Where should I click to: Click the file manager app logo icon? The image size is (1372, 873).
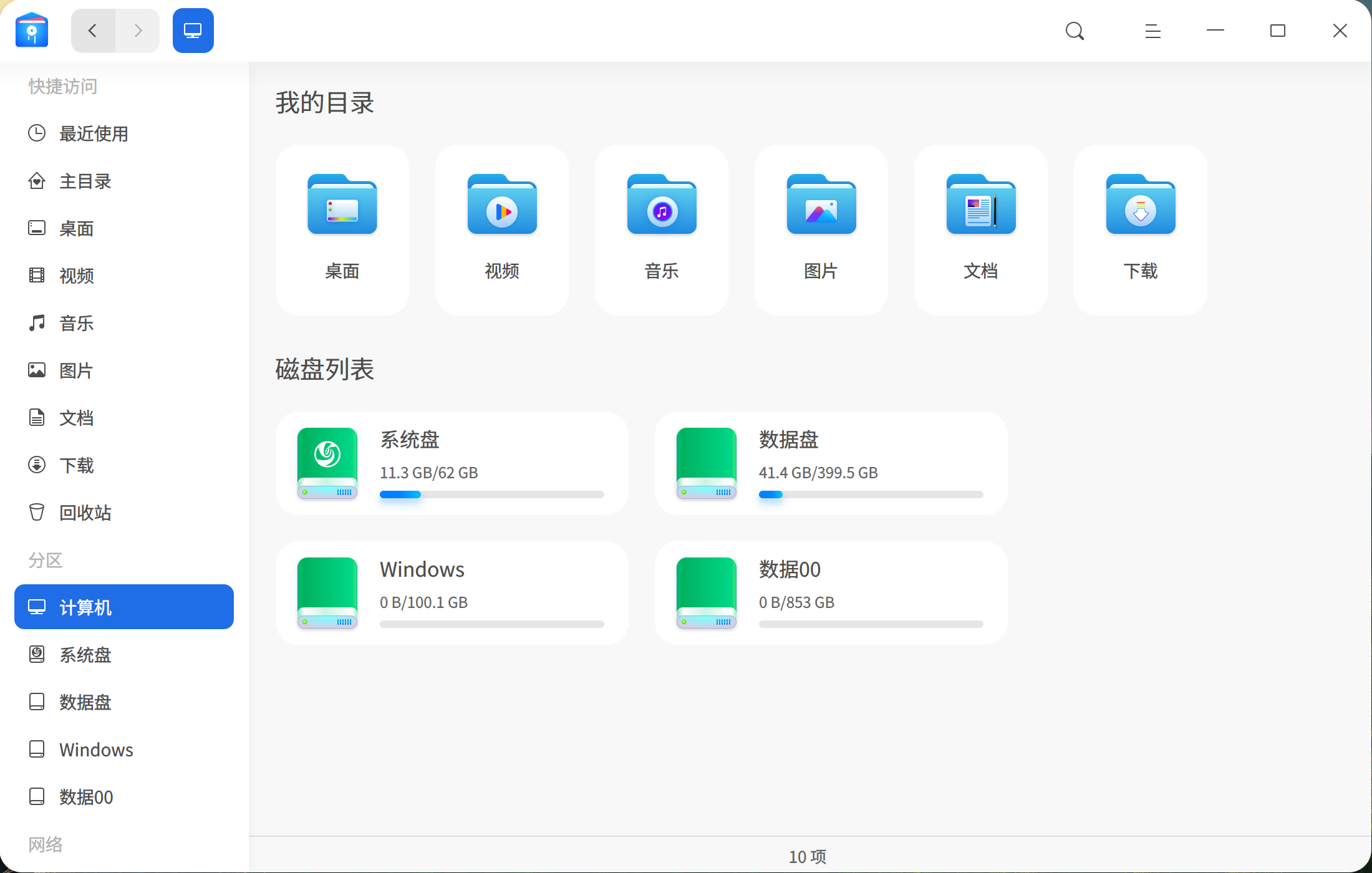(32, 30)
